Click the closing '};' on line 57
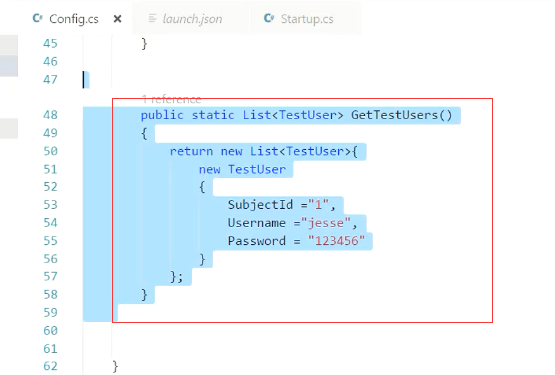Screen dimensions: 555x375 point(177,277)
